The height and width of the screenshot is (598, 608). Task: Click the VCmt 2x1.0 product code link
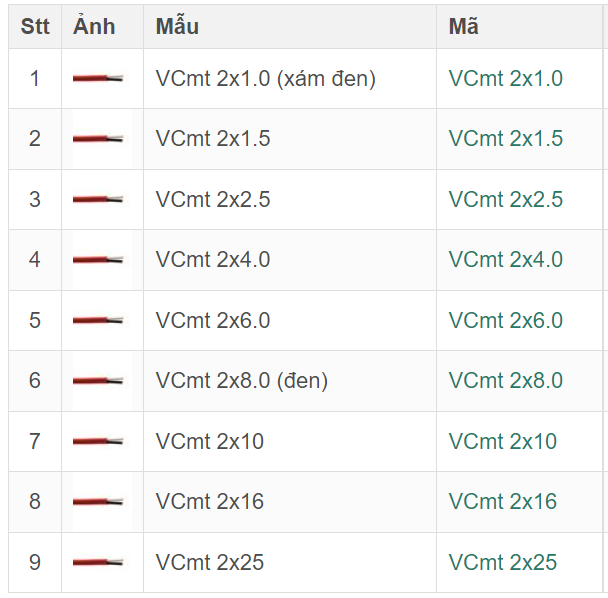[505, 79]
